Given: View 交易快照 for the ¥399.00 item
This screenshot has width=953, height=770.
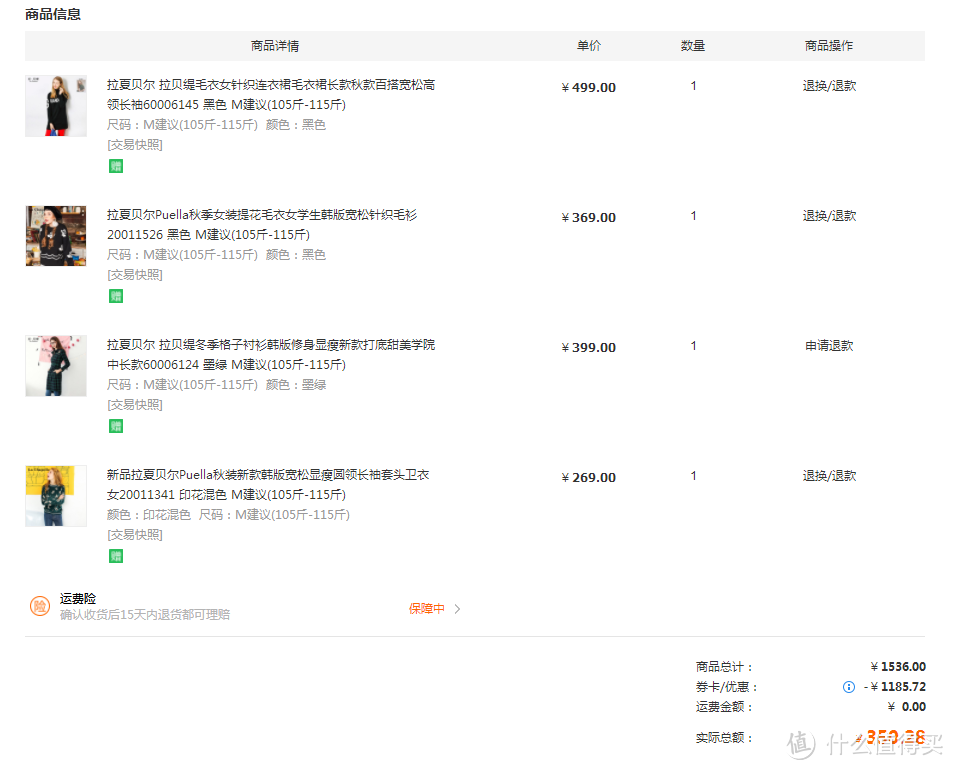Looking at the screenshot, I should [135, 405].
